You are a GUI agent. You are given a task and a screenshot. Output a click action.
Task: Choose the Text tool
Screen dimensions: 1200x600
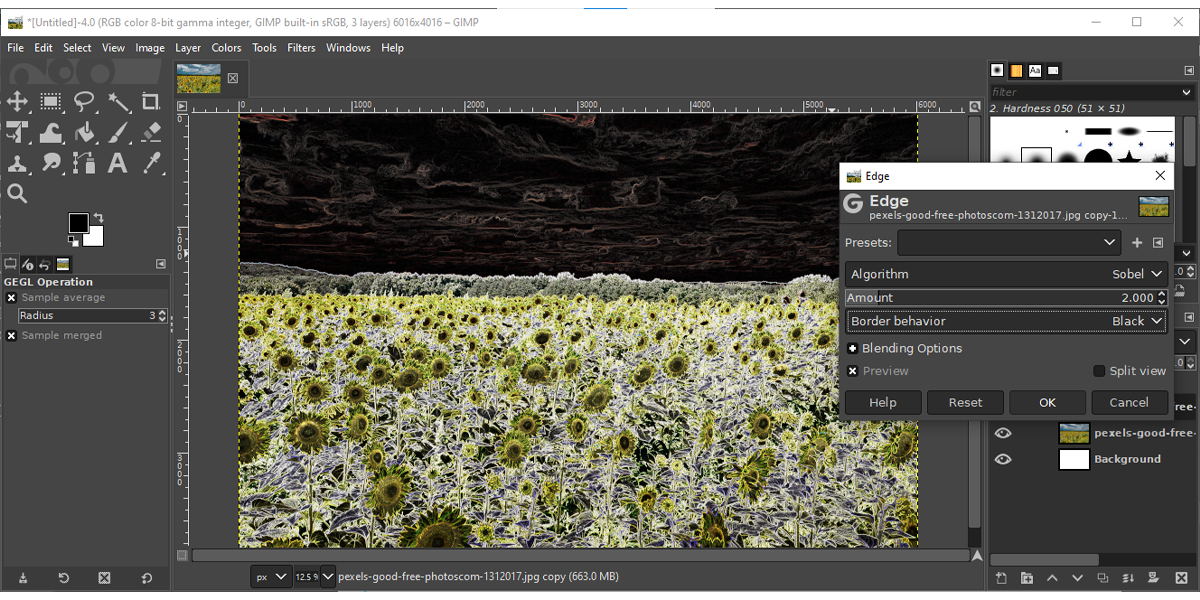tap(118, 163)
